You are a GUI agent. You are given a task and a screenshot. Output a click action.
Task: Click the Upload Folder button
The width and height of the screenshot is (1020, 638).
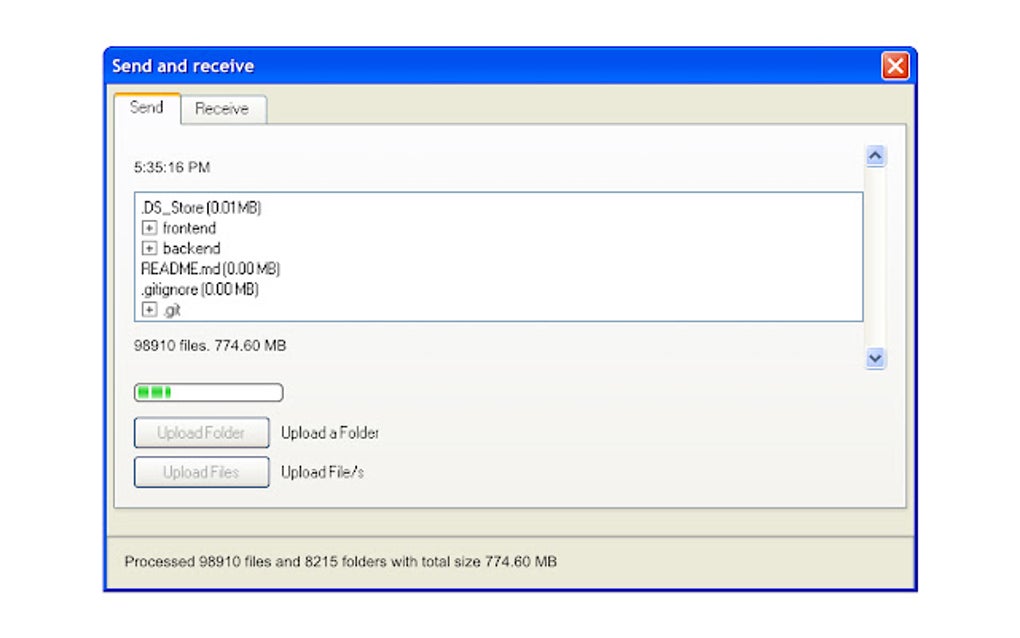[202, 432]
